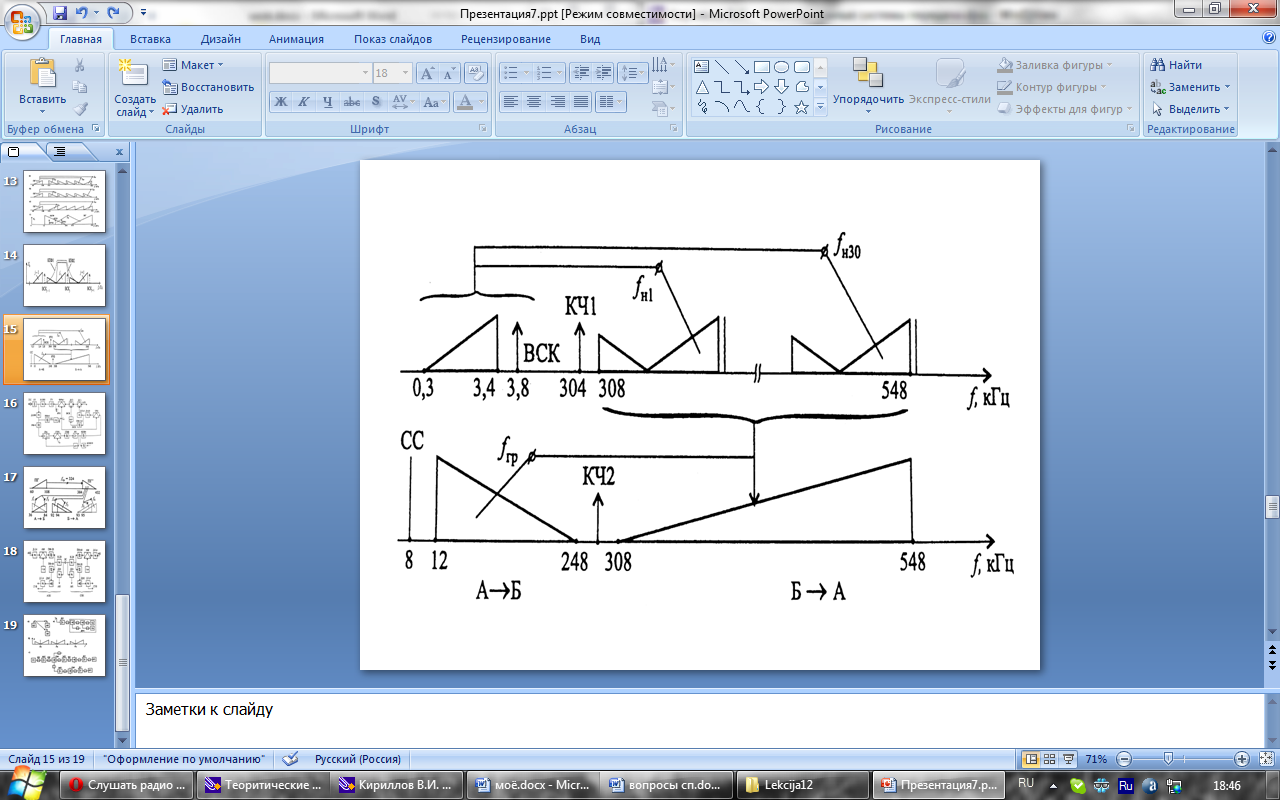Undo the last action
Image resolution: width=1280 pixels, height=800 pixels.
[83, 13]
